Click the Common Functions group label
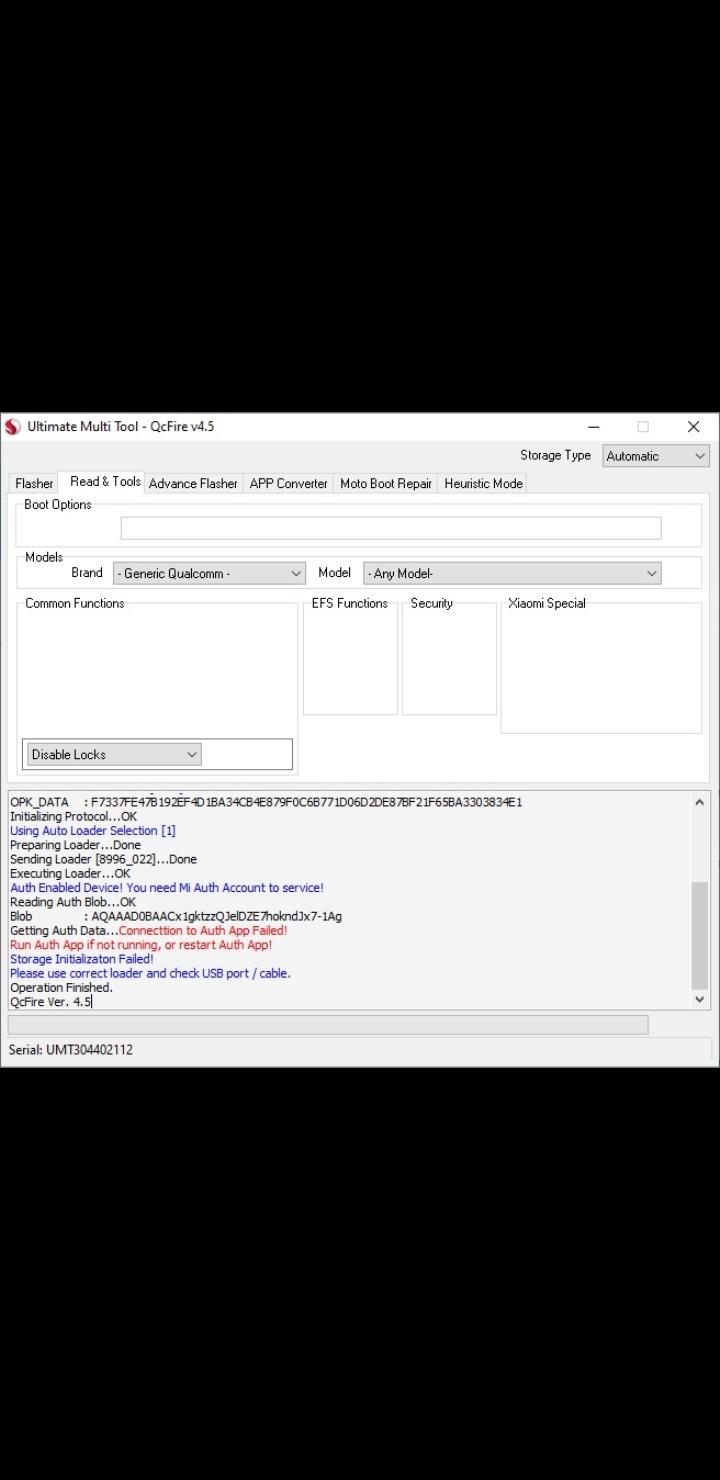Image resolution: width=720 pixels, height=1480 pixels. (x=75, y=603)
